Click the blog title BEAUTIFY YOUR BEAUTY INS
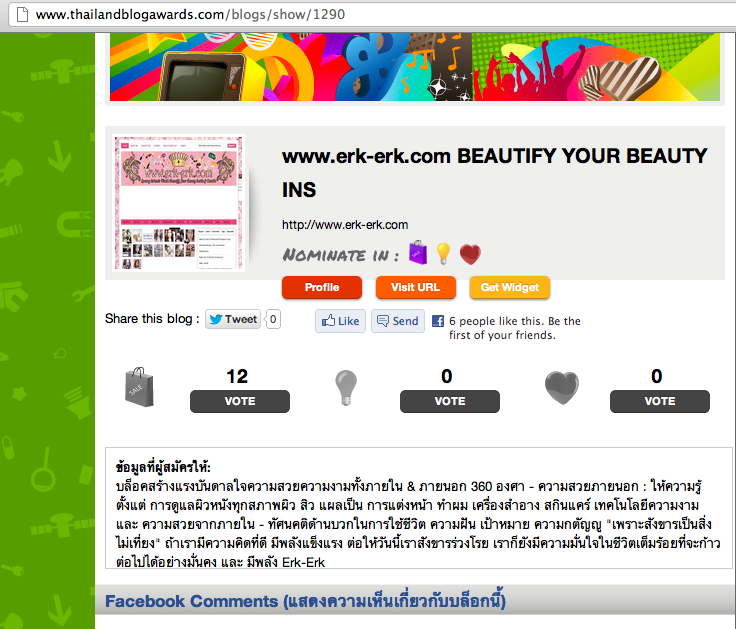This screenshot has height=629, width=736. [x=494, y=173]
